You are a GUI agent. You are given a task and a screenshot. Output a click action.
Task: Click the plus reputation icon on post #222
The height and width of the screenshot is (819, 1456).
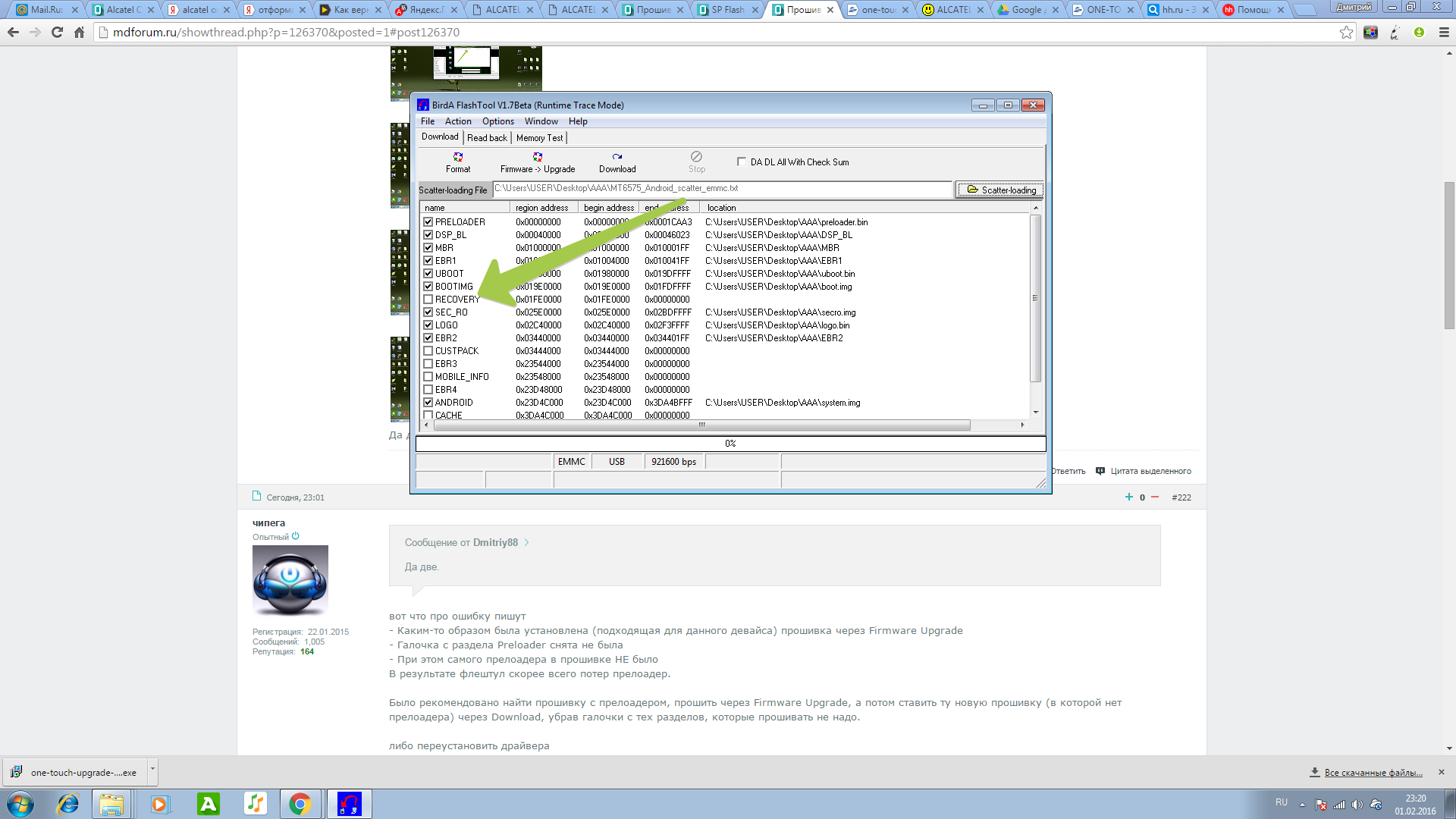coord(1128,497)
